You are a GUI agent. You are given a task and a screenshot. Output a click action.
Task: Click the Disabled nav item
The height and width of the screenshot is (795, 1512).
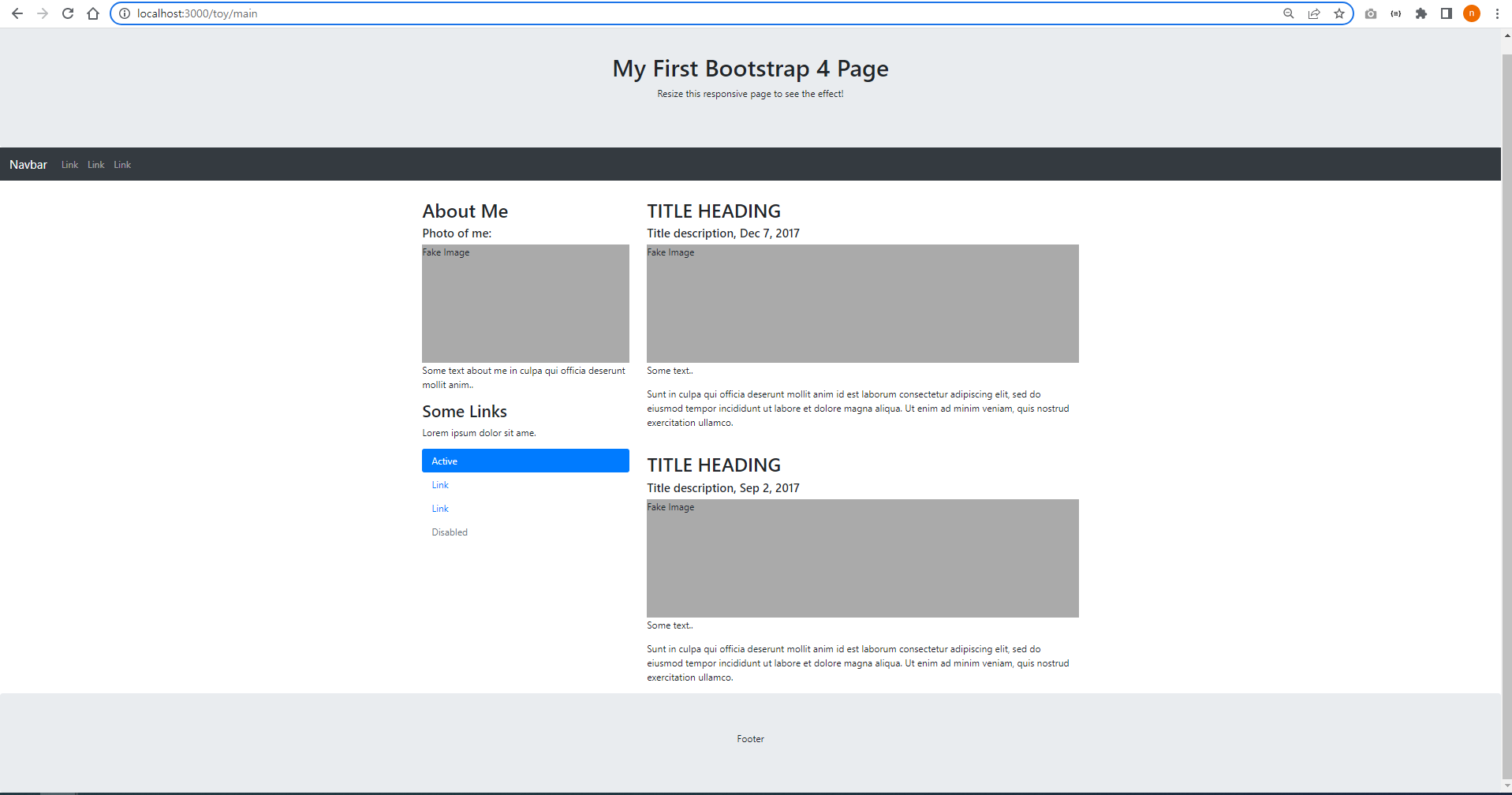click(450, 532)
